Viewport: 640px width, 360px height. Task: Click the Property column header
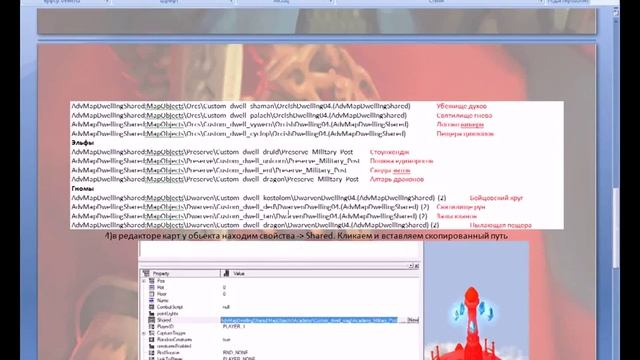(x=180, y=273)
